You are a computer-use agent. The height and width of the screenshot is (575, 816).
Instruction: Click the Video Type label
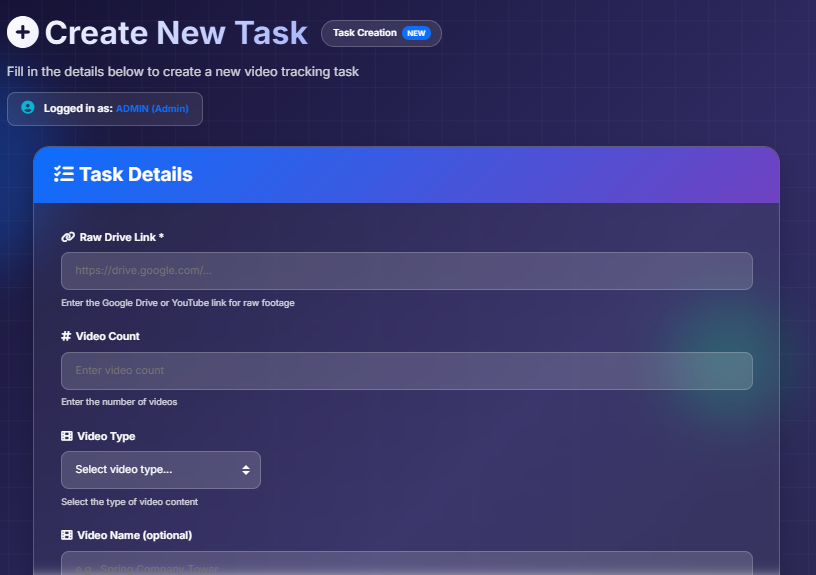tap(106, 436)
